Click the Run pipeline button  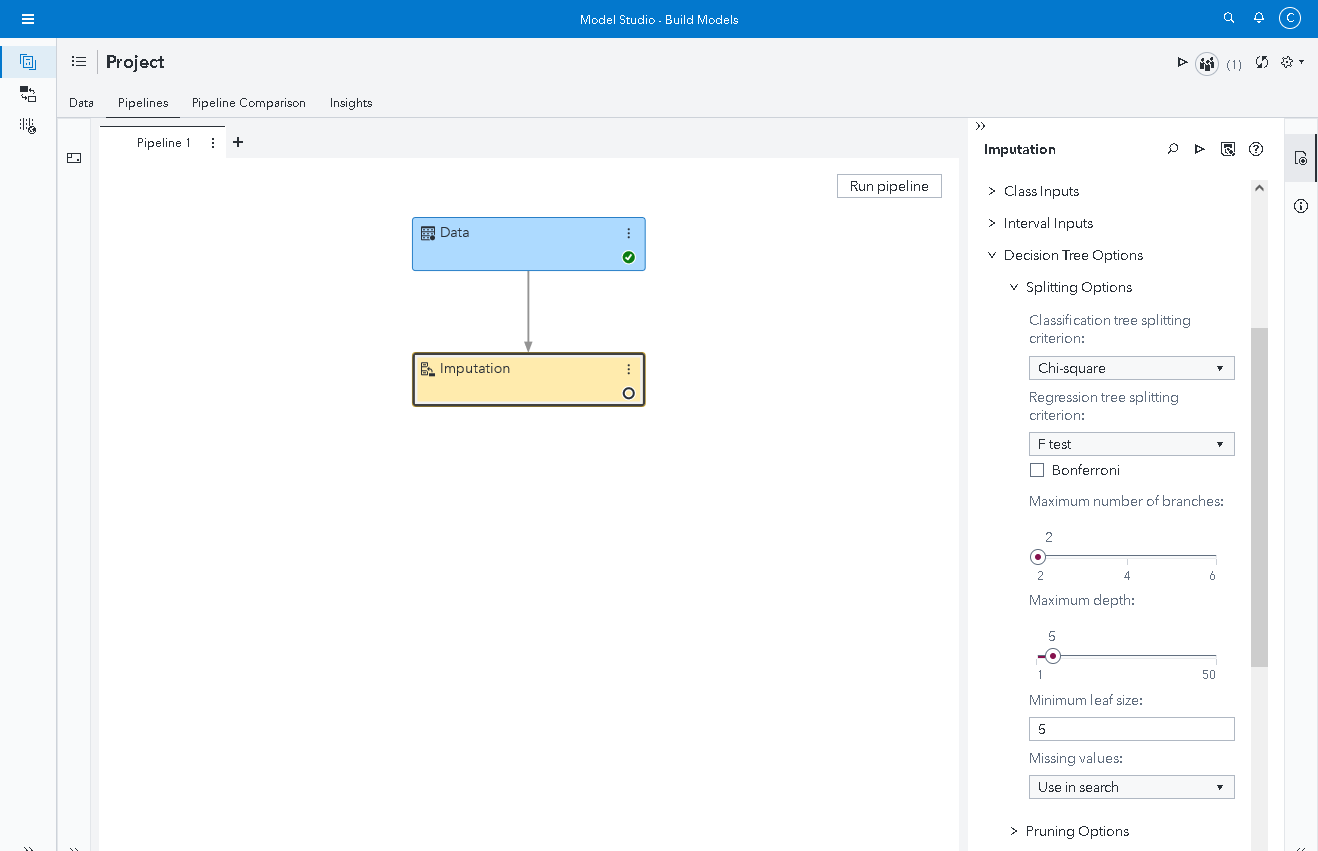click(x=888, y=186)
